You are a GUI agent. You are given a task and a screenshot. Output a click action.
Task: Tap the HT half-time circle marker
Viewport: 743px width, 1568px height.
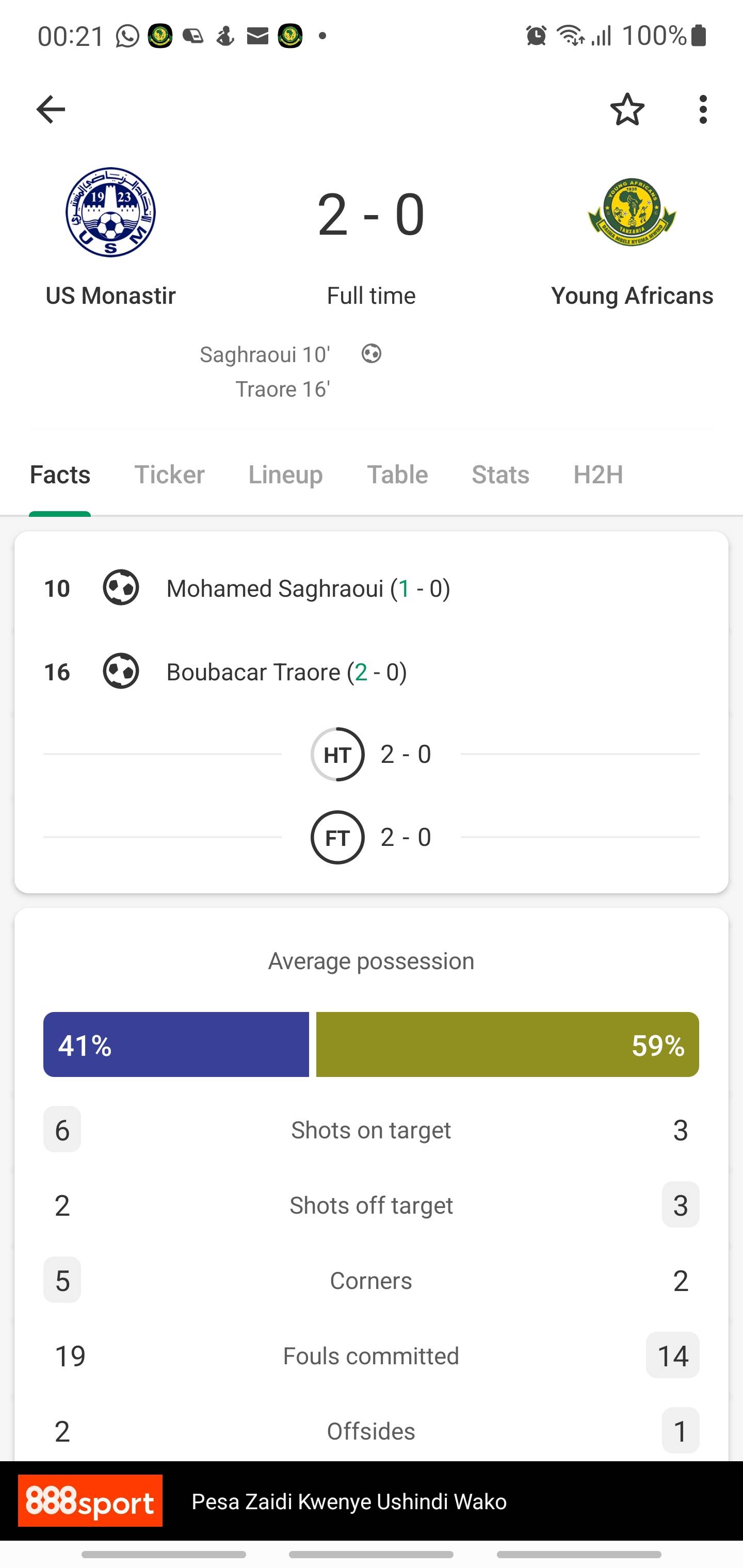tap(337, 754)
